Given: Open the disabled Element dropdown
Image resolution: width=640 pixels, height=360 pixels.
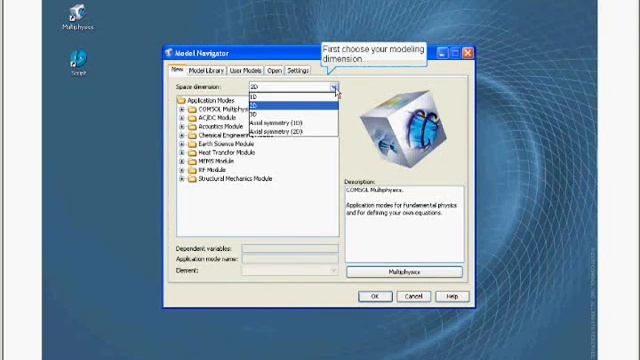Looking at the screenshot, I should click(x=333, y=270).
